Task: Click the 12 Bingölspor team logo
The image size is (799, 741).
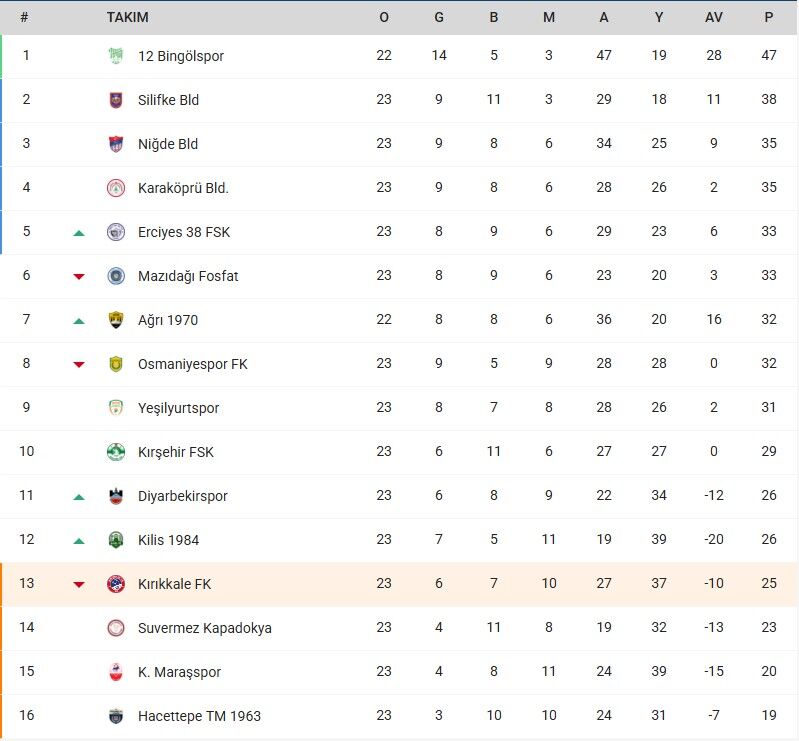Action: [116, 56]
